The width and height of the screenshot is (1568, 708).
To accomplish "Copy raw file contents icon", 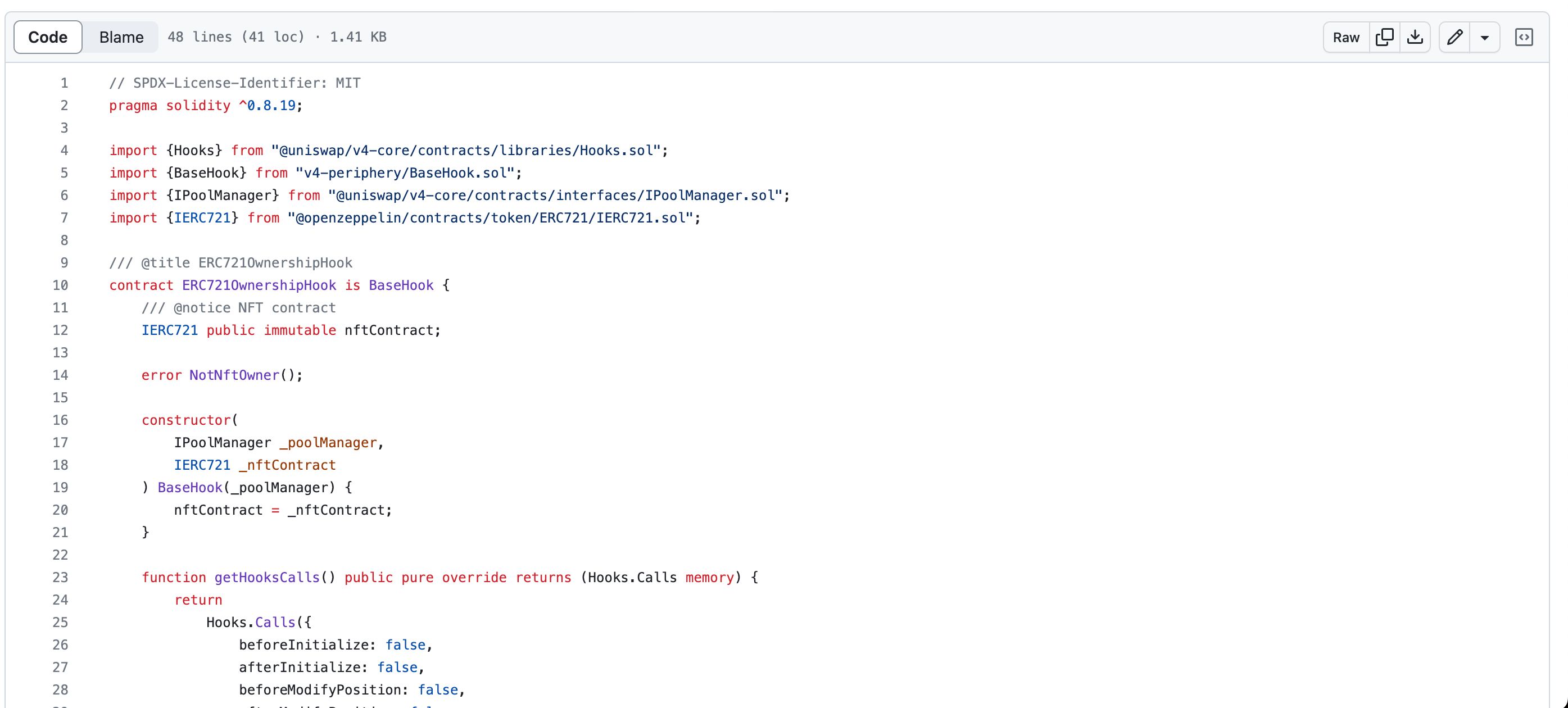I will point(1384,37).
